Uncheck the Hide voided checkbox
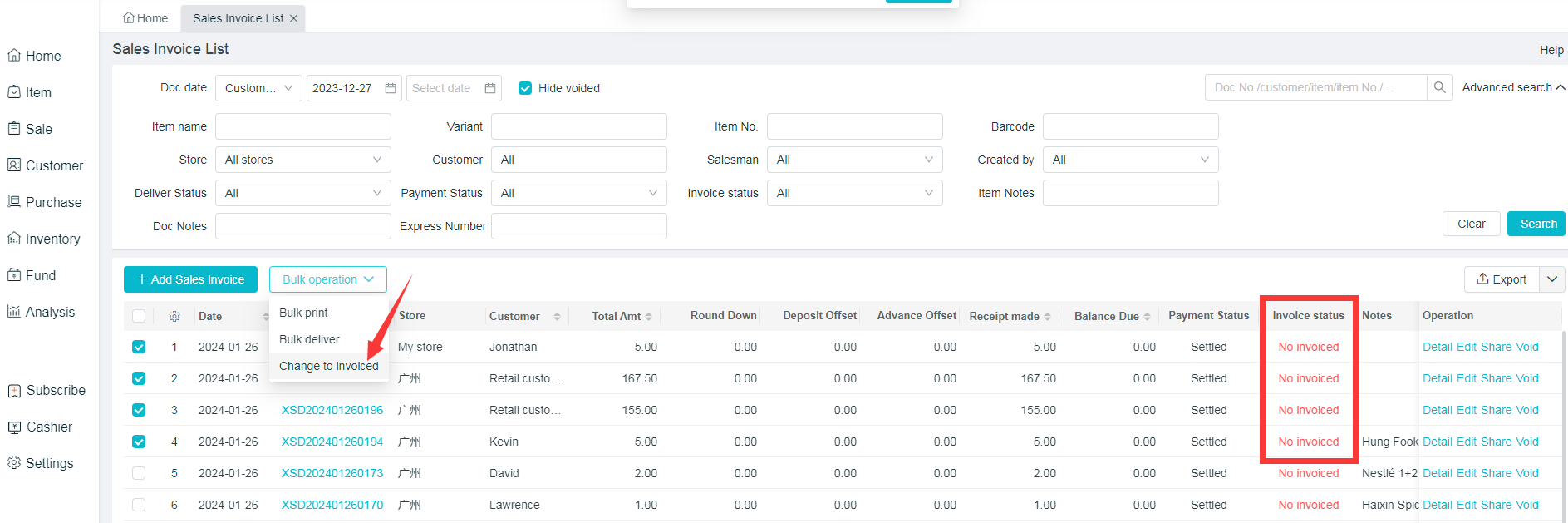 [525, 88]
